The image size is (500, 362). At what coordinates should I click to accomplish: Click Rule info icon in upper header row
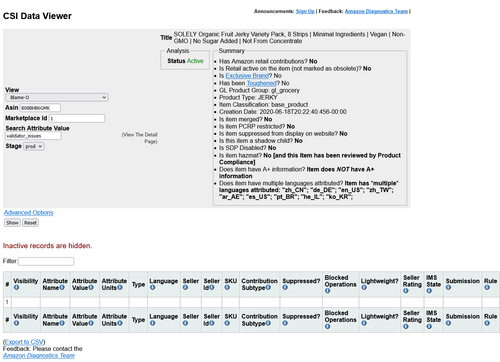click(x=487, y=288)
